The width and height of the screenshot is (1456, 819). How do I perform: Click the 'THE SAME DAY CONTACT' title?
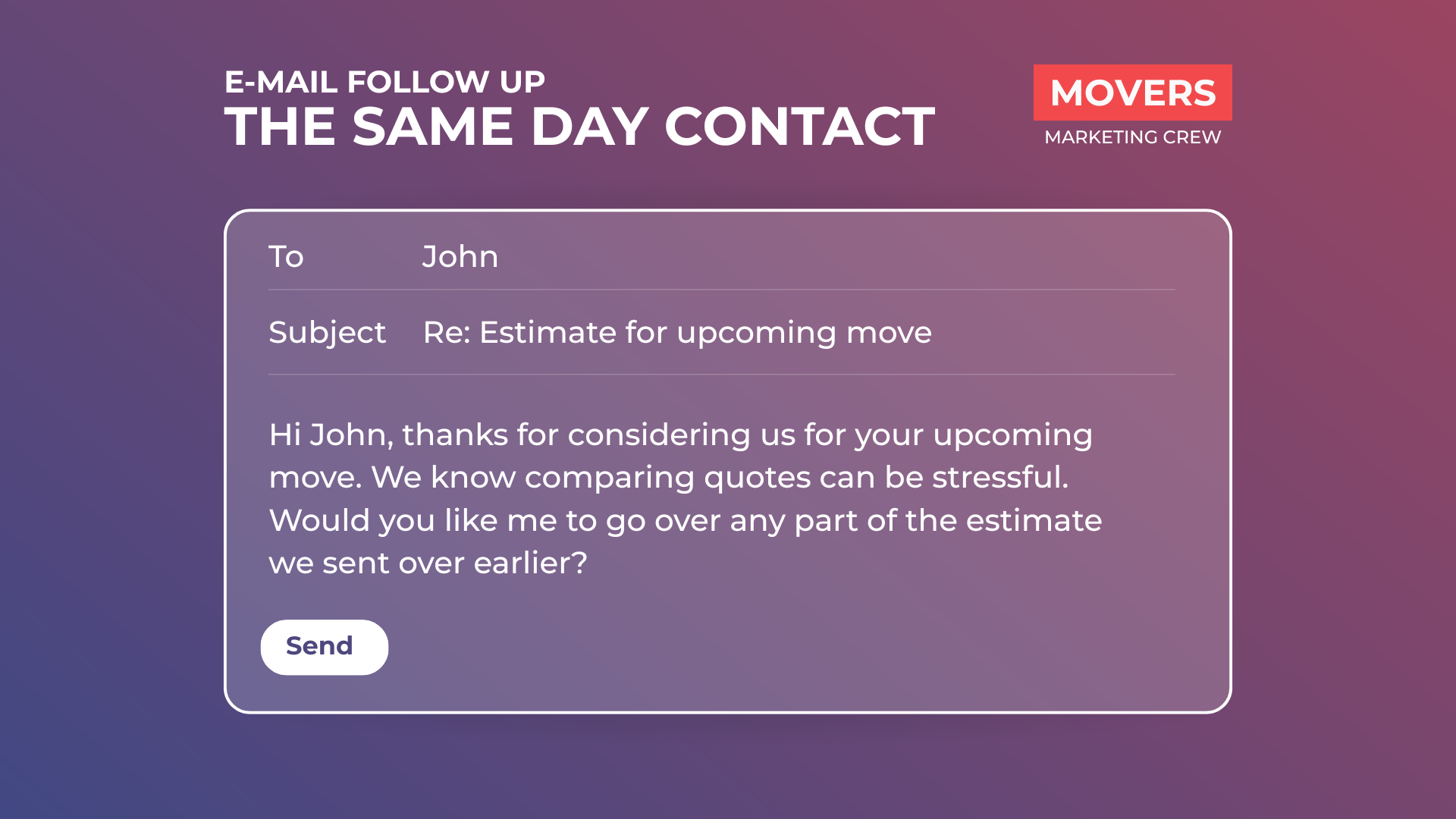579,126
